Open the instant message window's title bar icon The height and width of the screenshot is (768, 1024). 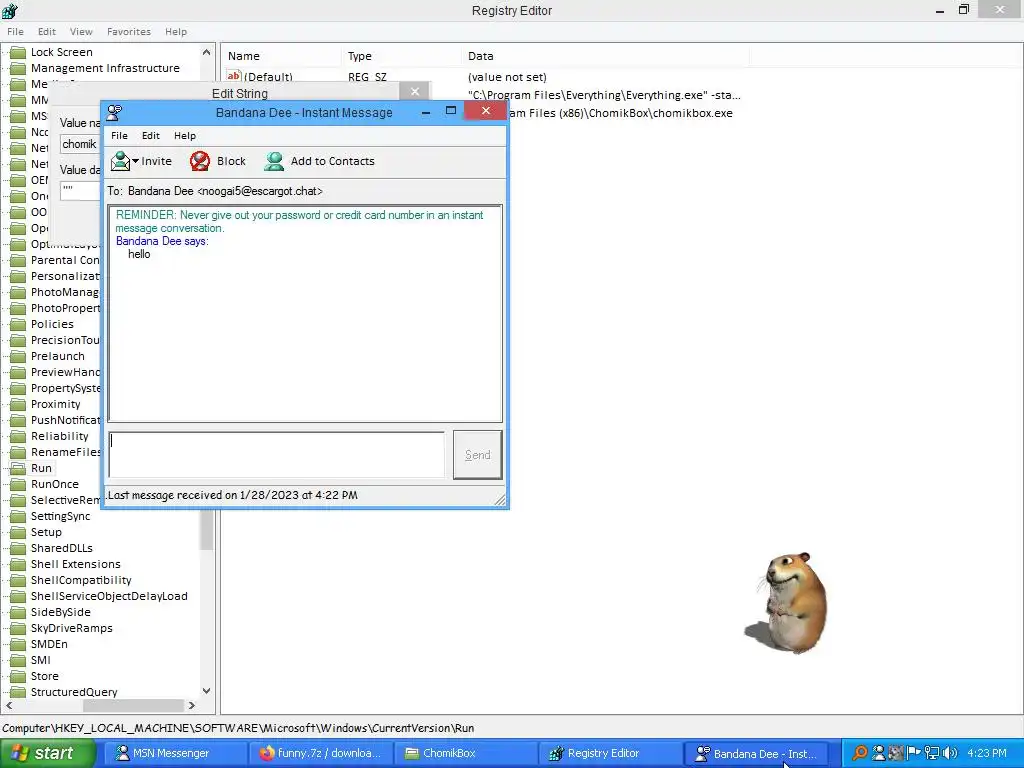[115, 112]
